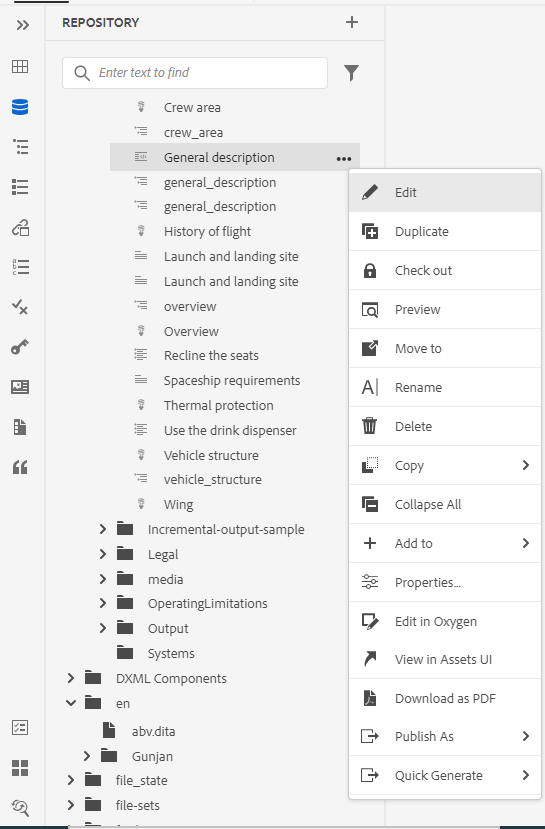Select the vehicle_structure map file
Image resolution: width=545 pixels, height=829 pixels.
click(213, 480)
